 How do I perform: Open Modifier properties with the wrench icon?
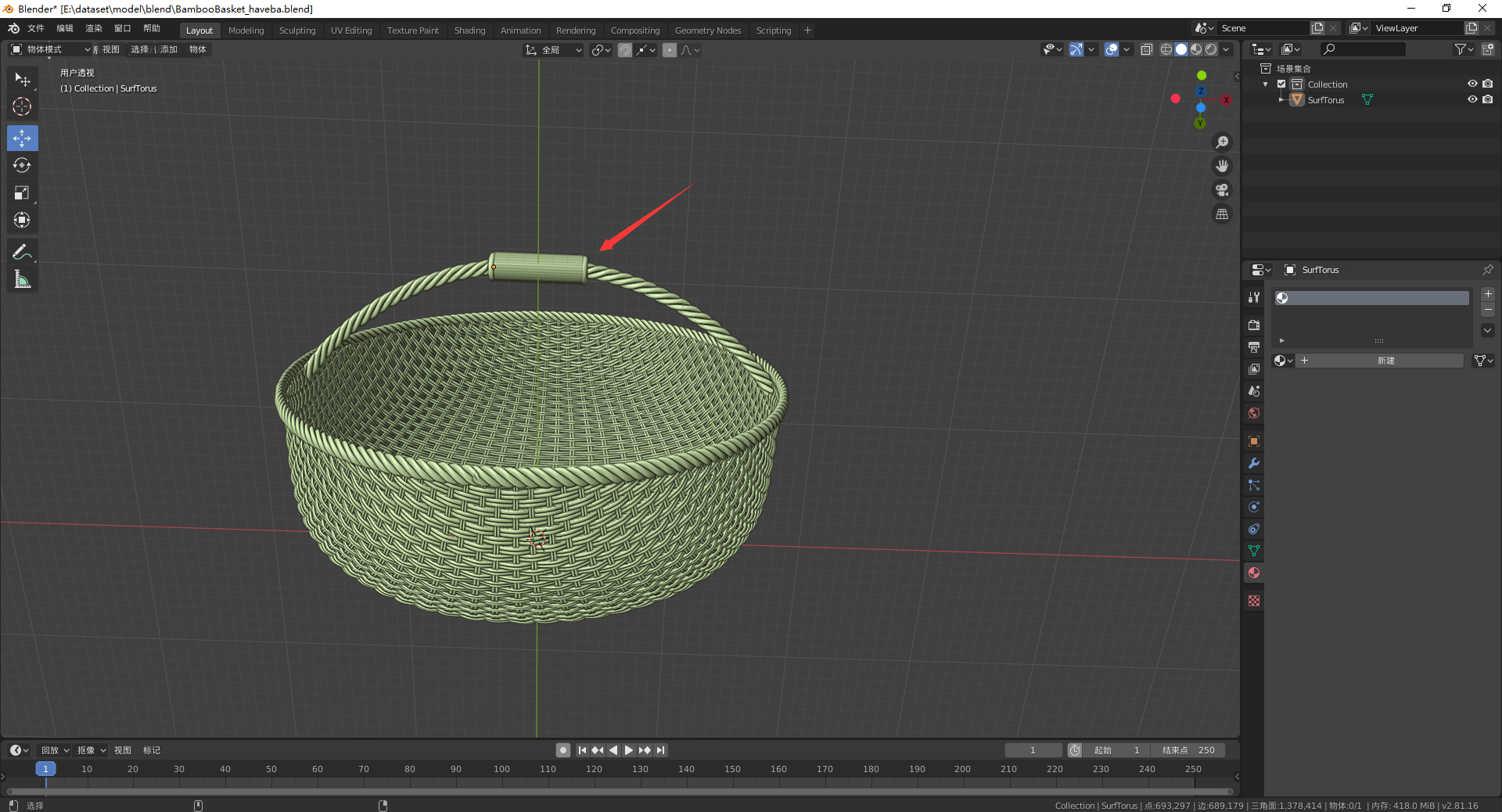pos(1253,463)
